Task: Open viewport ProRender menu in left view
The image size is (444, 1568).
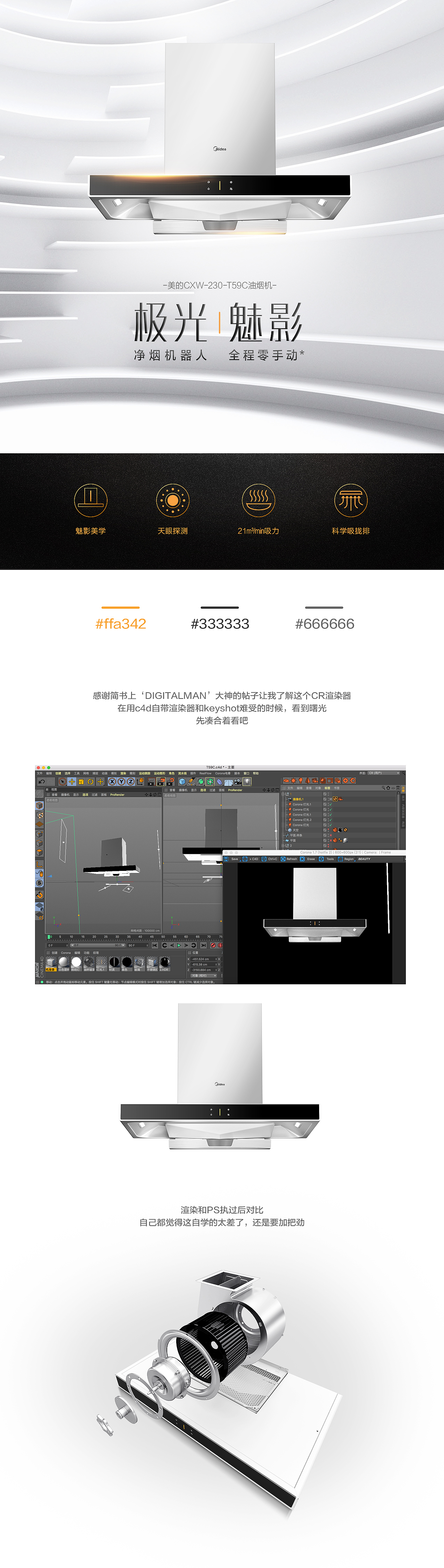Action: (117, 794)
